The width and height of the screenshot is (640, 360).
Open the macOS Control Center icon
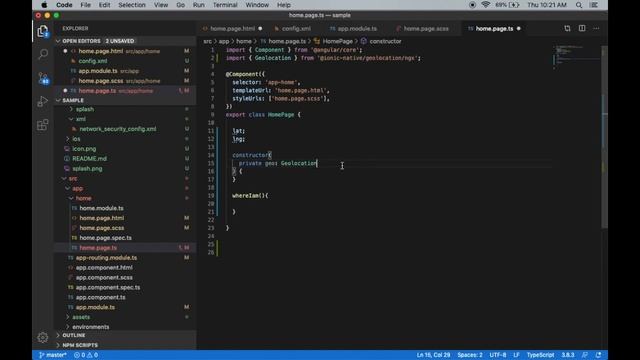pos(594,5)
